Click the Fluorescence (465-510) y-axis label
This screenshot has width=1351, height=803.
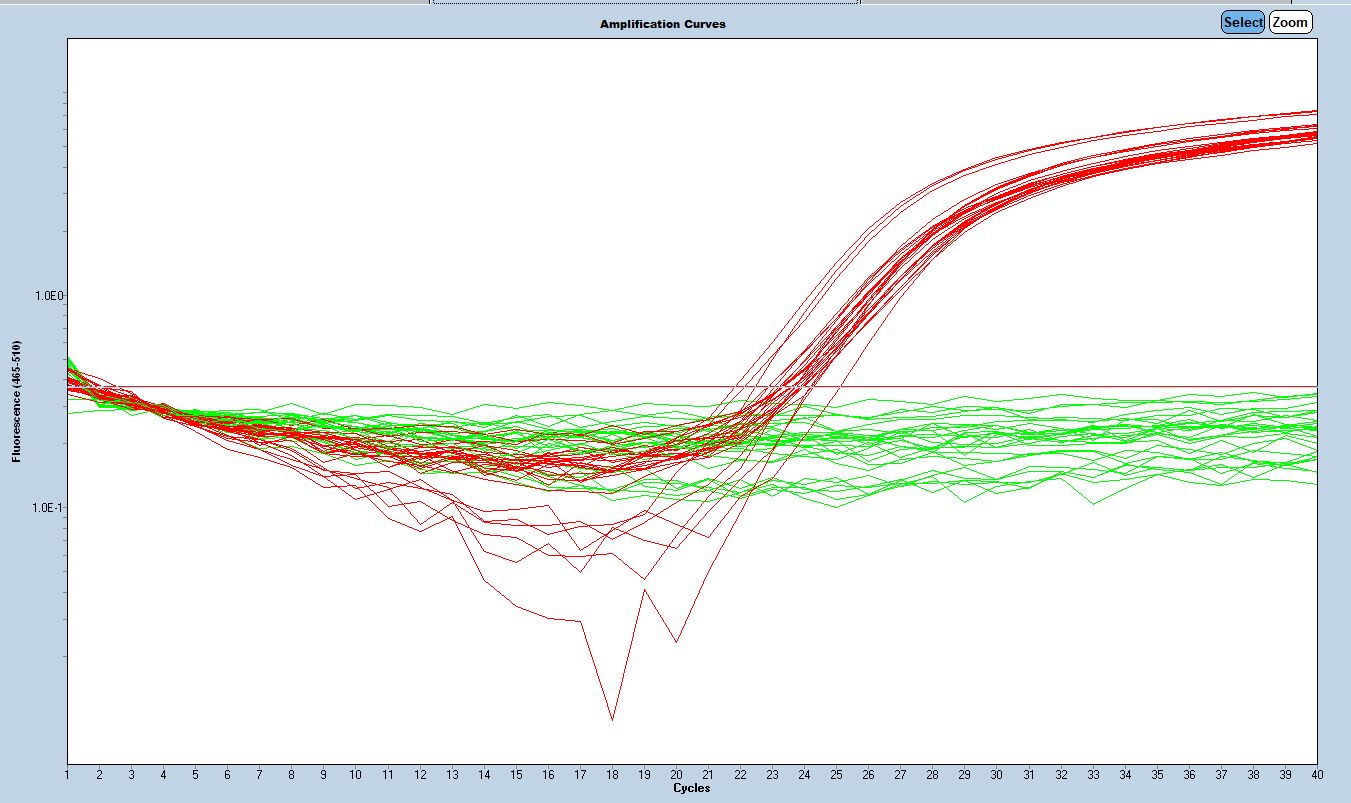[x=15, y=401]
